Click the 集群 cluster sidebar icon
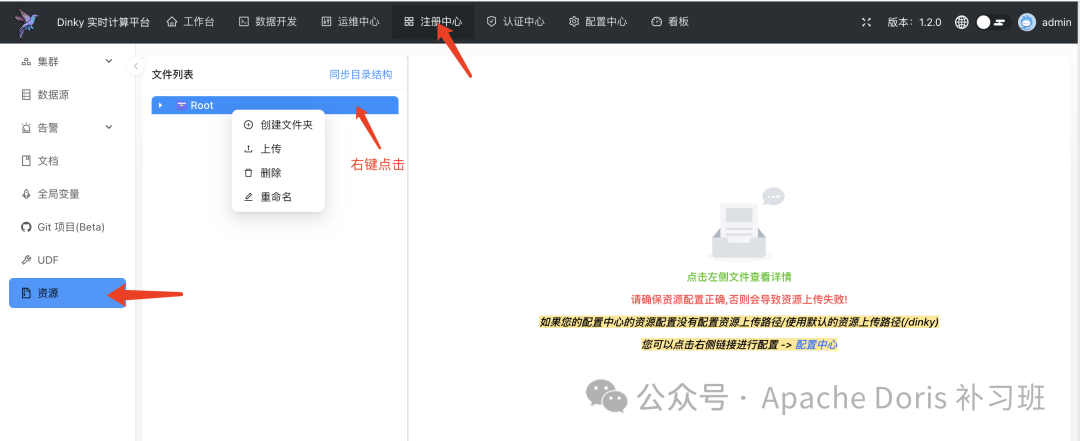This screenshot has height=441, width=1080. 26,61
